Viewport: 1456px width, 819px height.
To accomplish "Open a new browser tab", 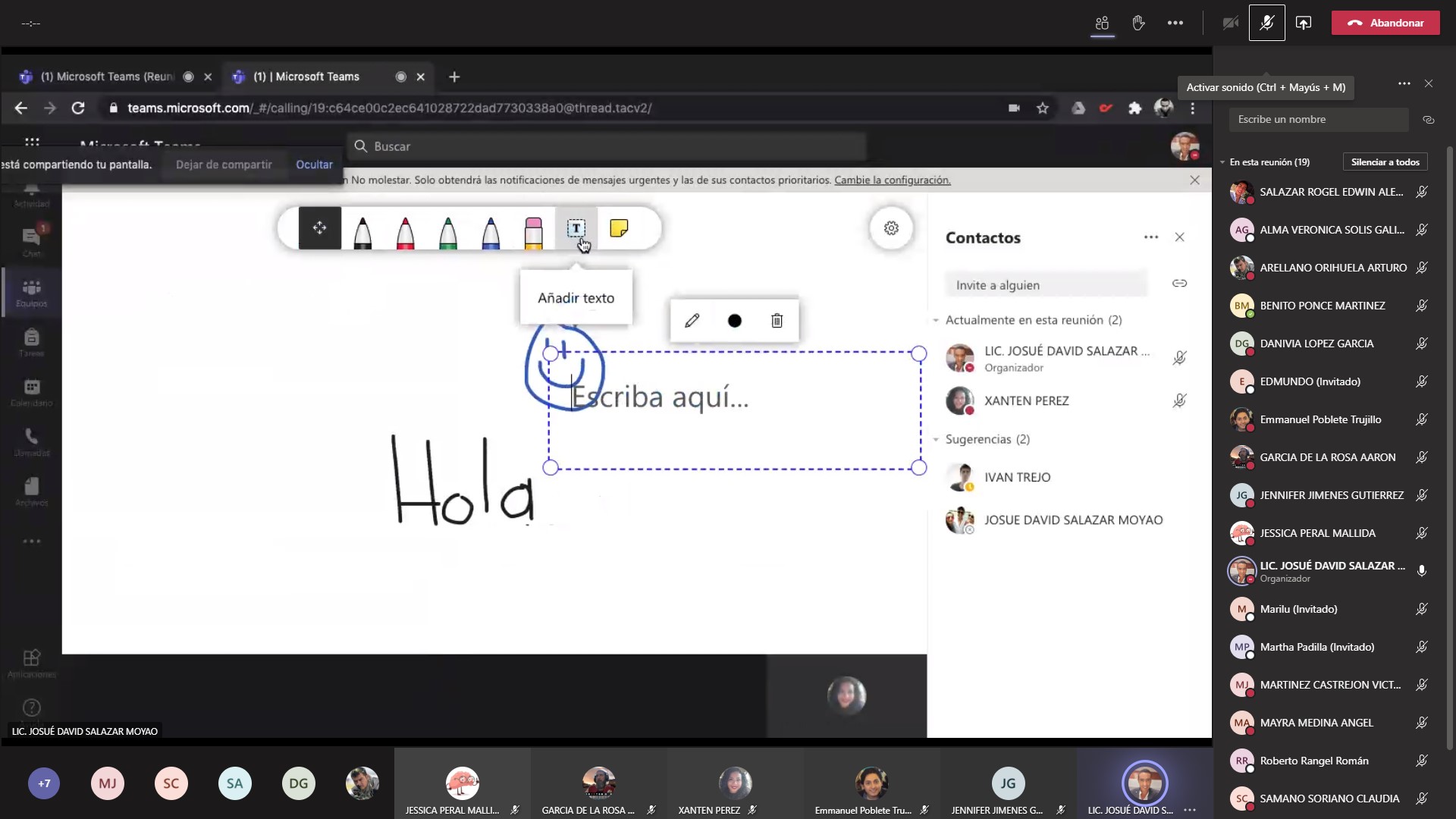I will tap(454, 77).
